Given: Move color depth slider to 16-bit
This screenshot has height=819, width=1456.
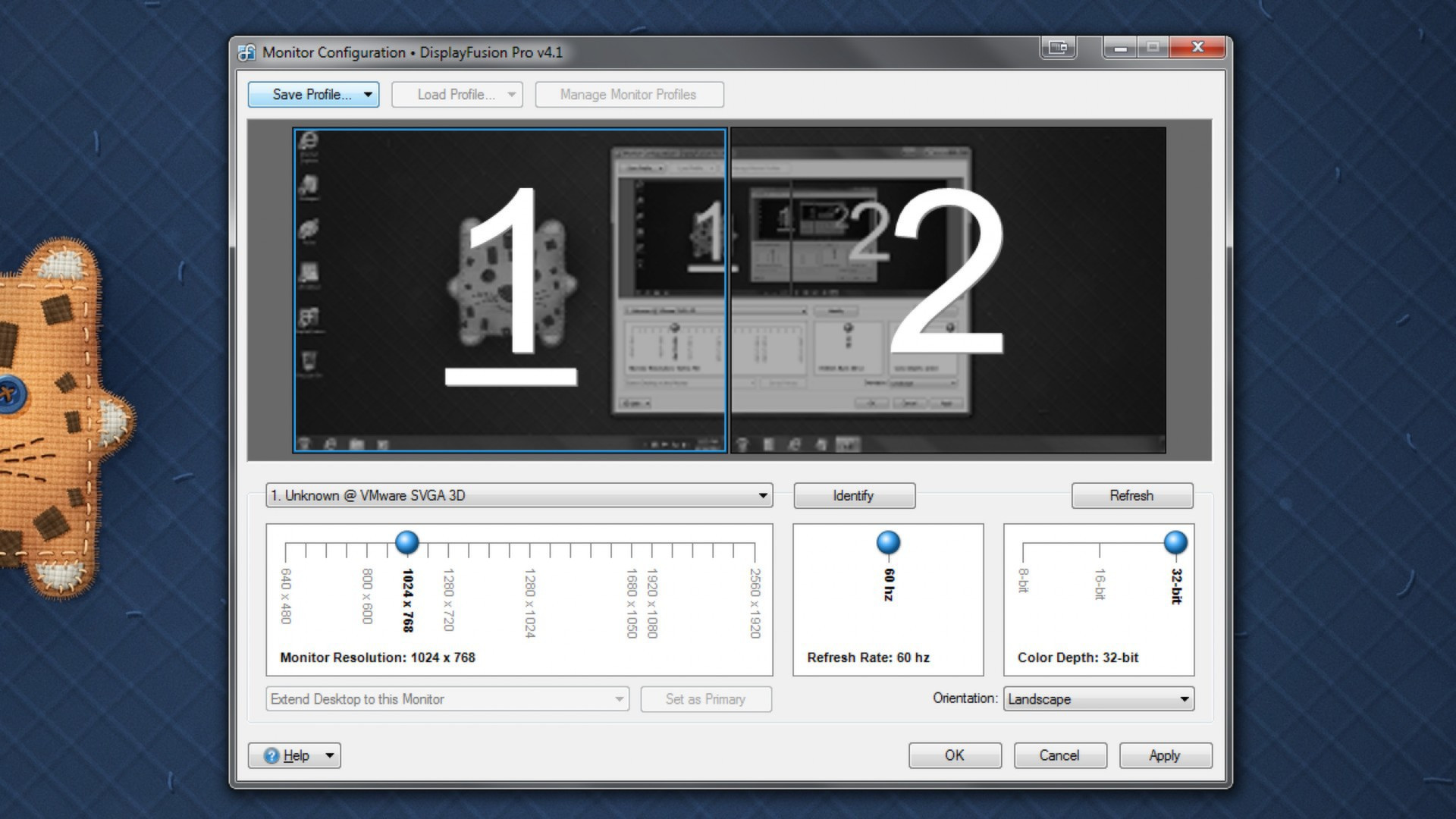Looking at the screenshot, I should point(1098,544).
